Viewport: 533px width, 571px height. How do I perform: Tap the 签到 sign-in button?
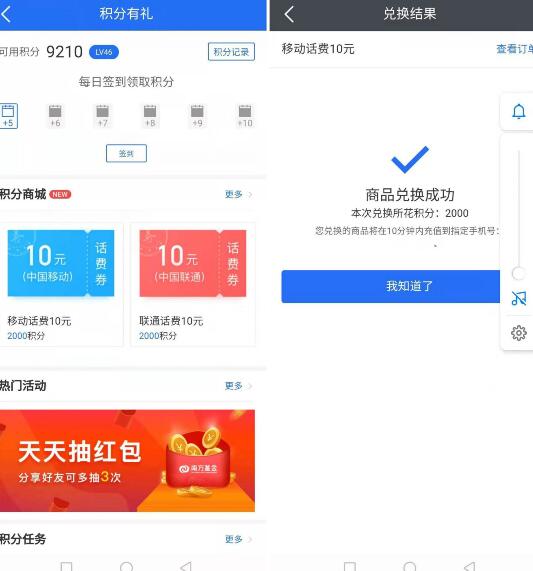[x=126, y=153]
